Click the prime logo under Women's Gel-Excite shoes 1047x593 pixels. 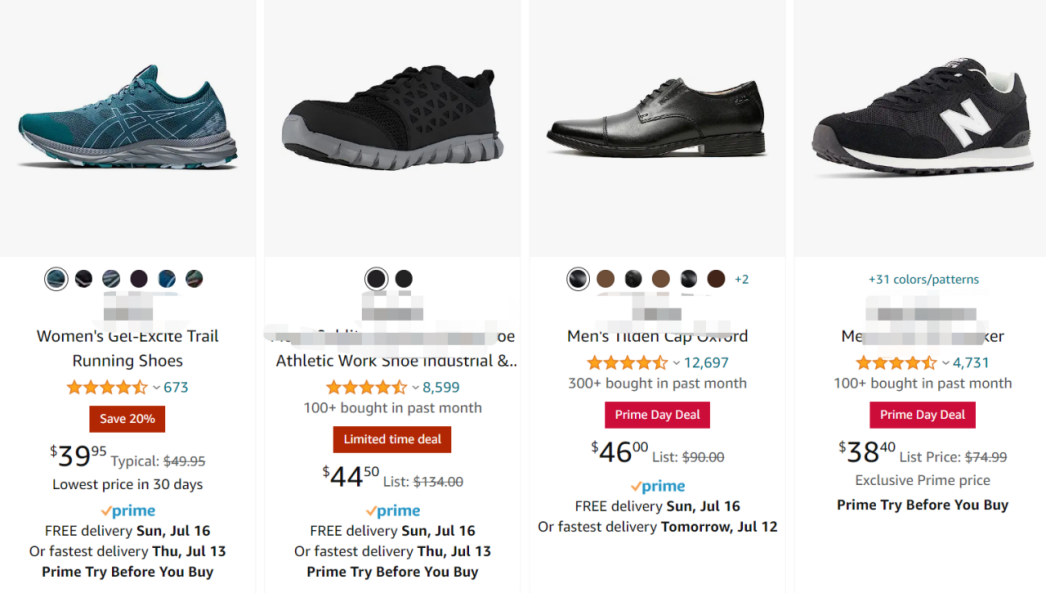click(127, 510)
